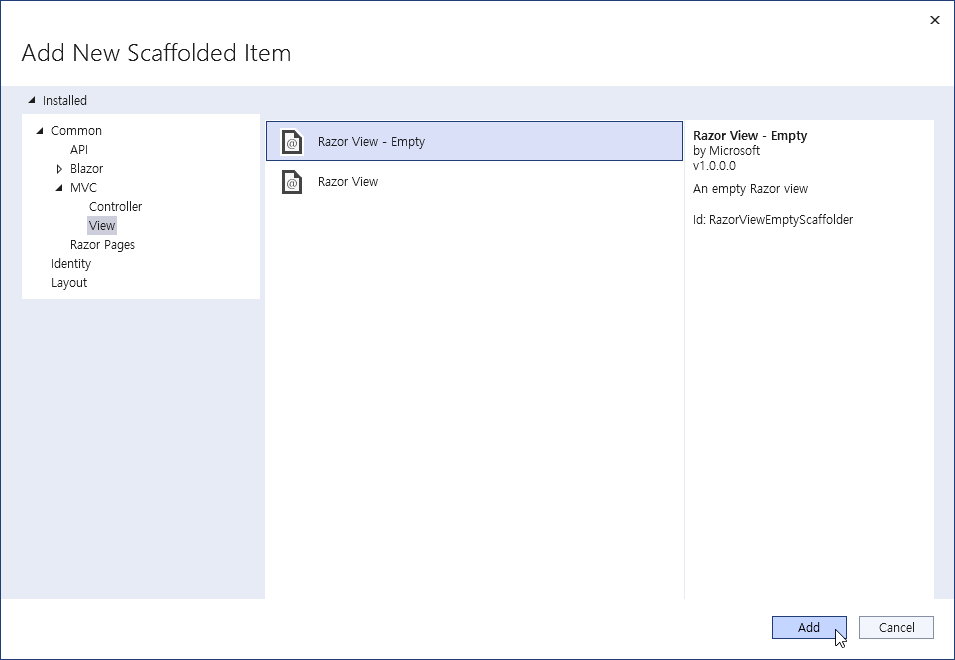955x660 pixels.
Task: Close the Add New Scaffolded Item dialog
Action: point(935,20)
